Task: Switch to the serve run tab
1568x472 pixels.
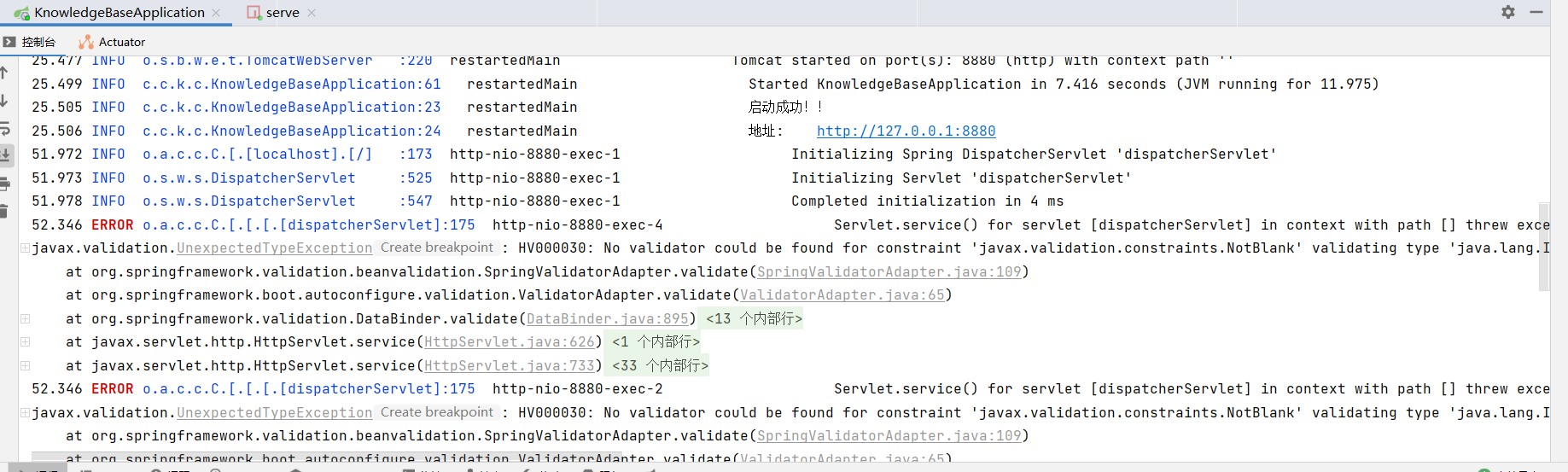Action: point(281,13)
